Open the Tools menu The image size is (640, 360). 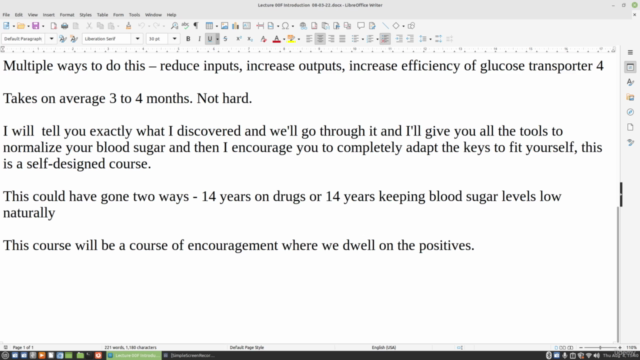pos(134,15)
